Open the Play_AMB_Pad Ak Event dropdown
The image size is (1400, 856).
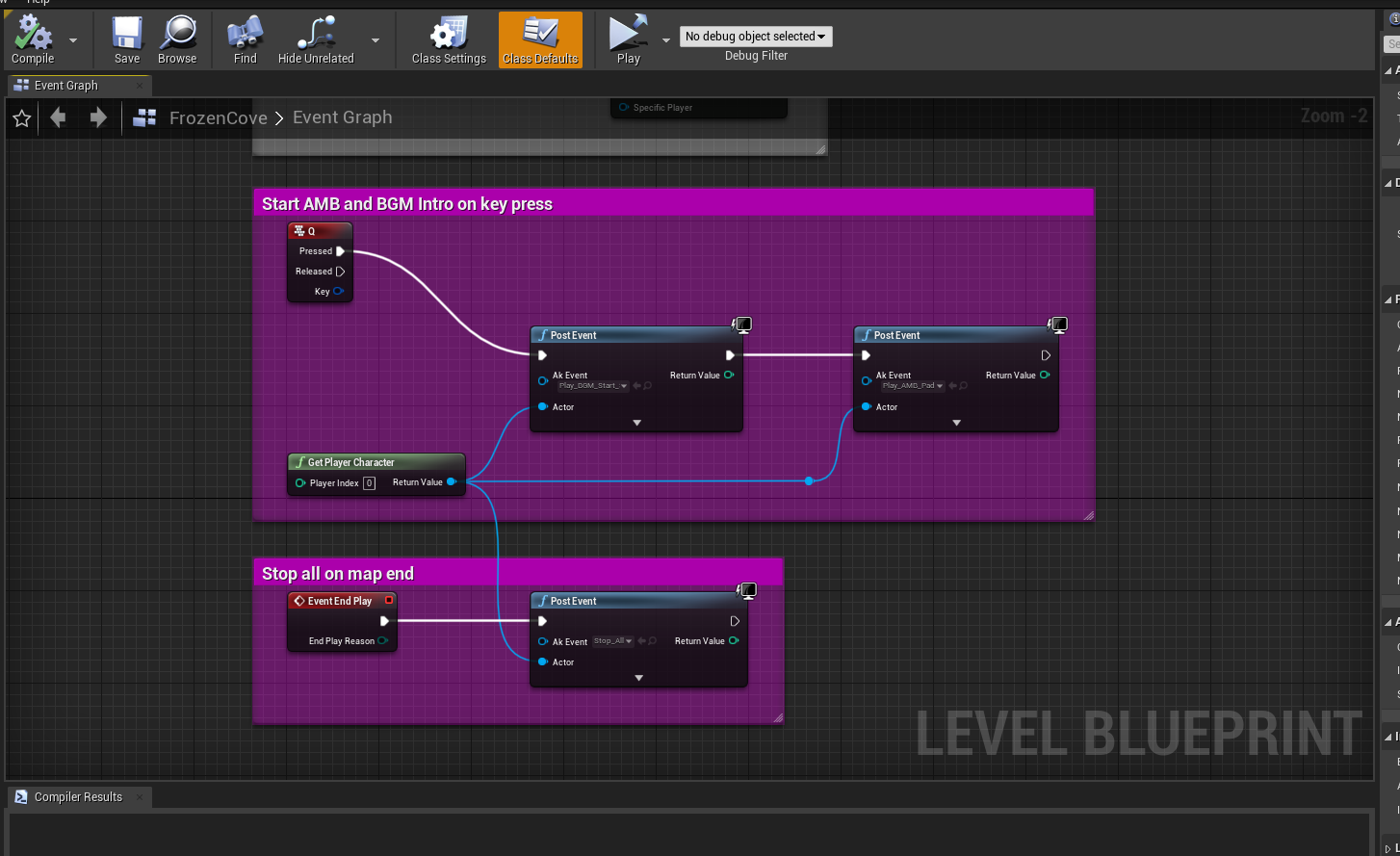[x=914, y=386]
